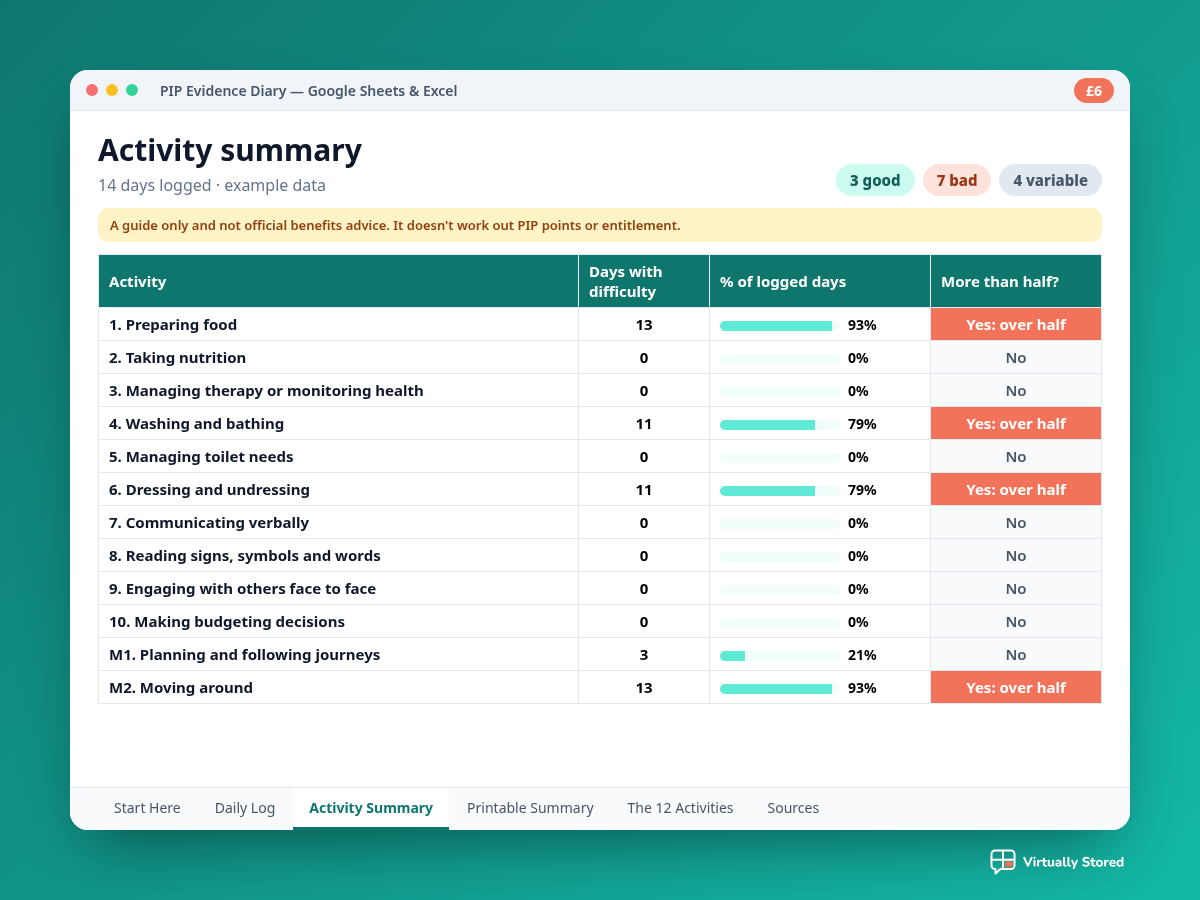Click the red window close dot
Screen dimensions: 1200x900
point(92,90)
